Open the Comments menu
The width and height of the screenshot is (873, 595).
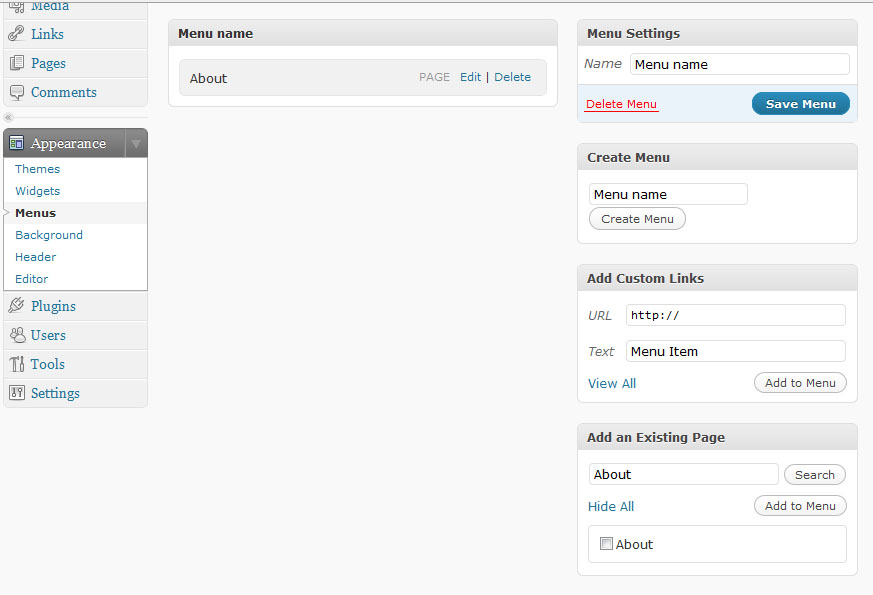(63, 92)
